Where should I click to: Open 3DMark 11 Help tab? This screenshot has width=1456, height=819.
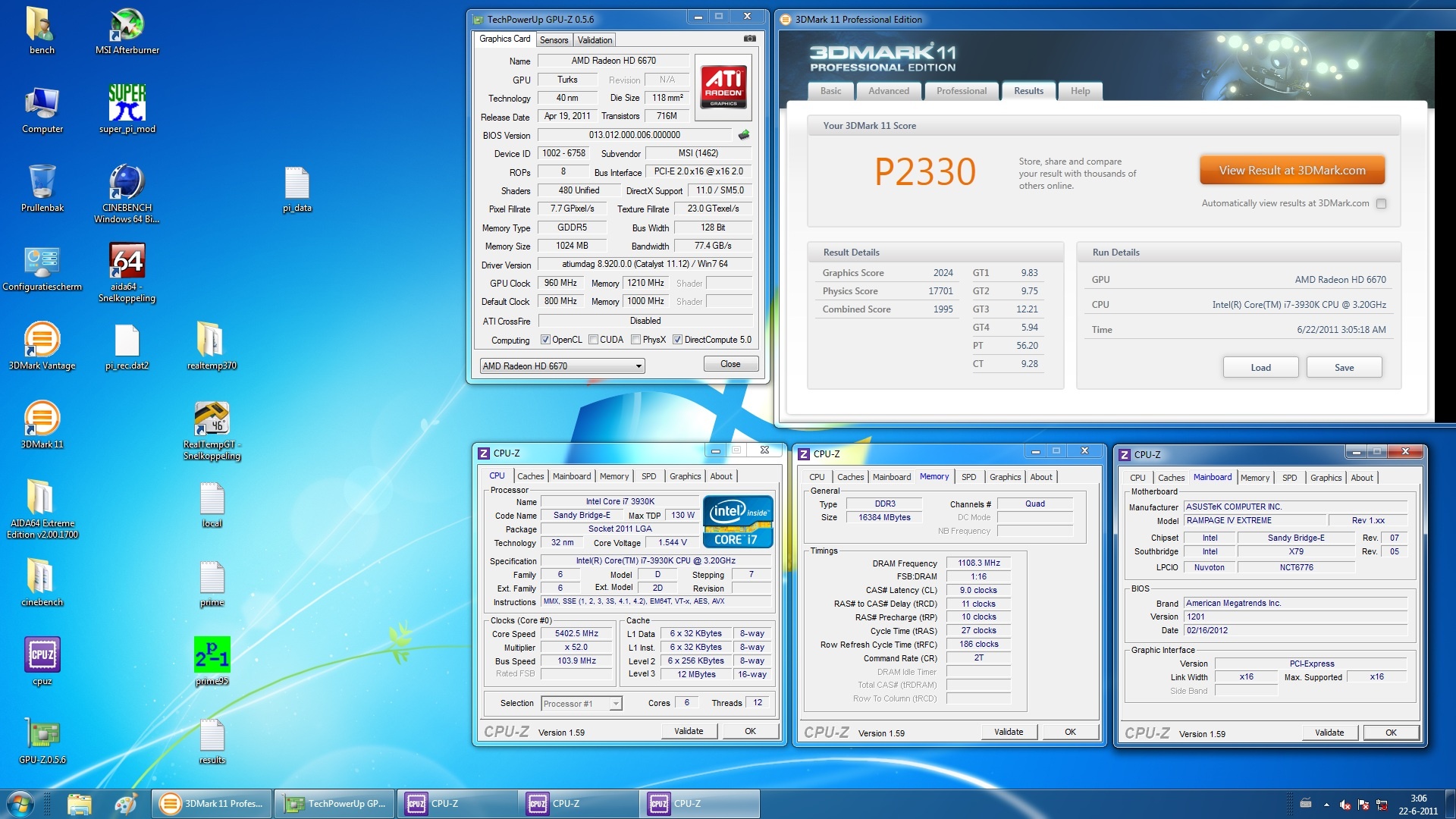click(1080, 91)
